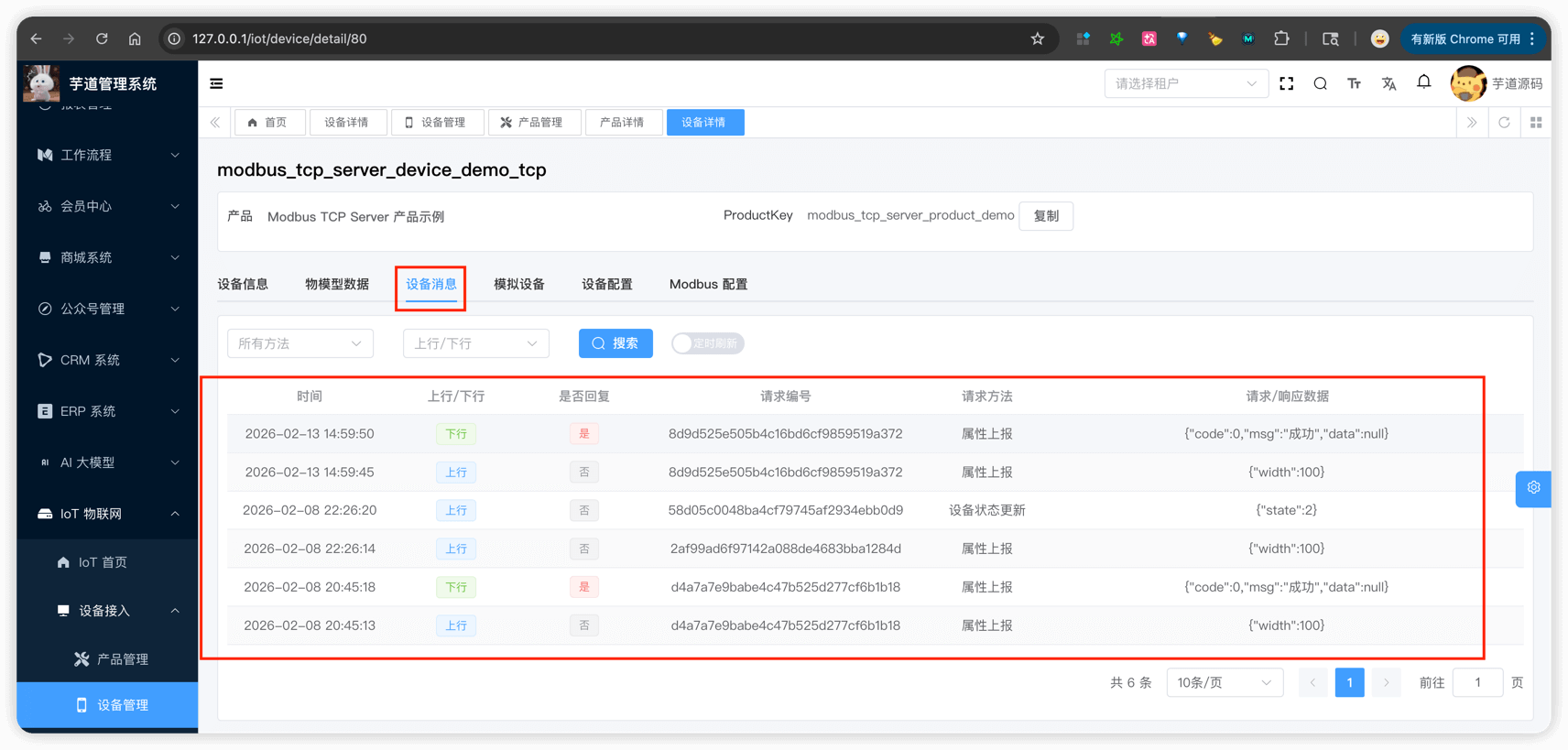Open the 10条/页 page size dropdown
Image resolution: width=1568 pixels, height=750 pixels.
tap(1224, 682)
